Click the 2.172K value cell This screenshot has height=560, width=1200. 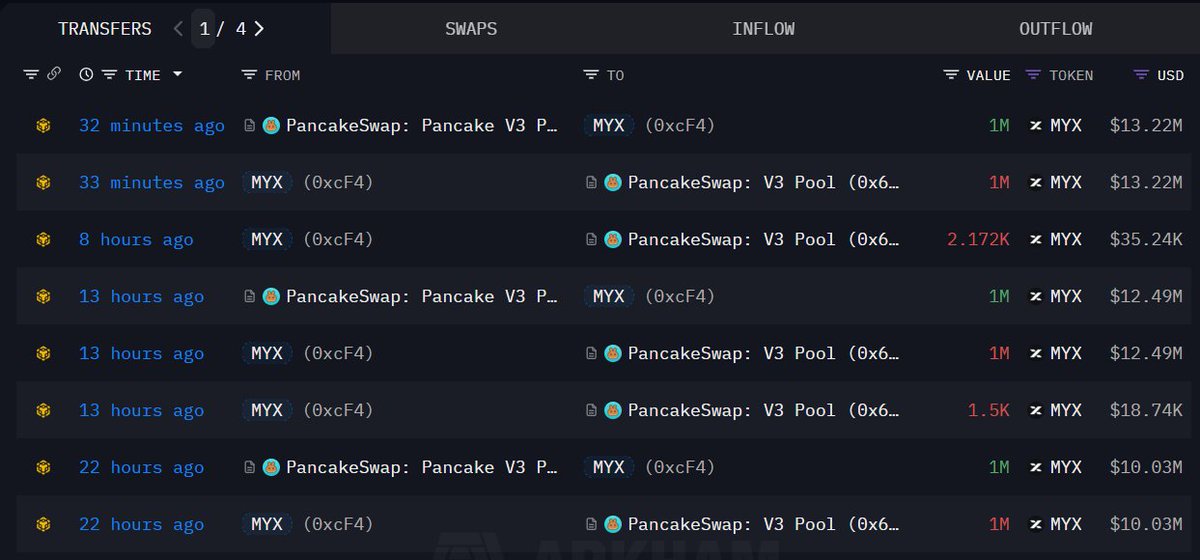[x=978, y=240]
